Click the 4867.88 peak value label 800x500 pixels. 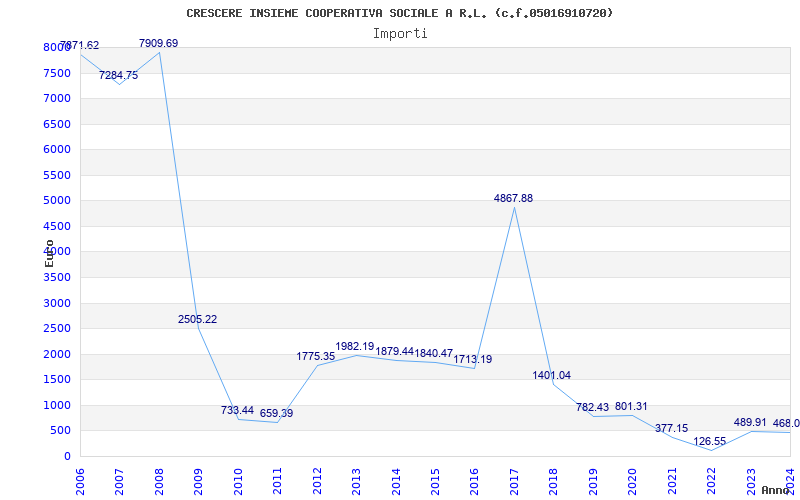(513, 198)
